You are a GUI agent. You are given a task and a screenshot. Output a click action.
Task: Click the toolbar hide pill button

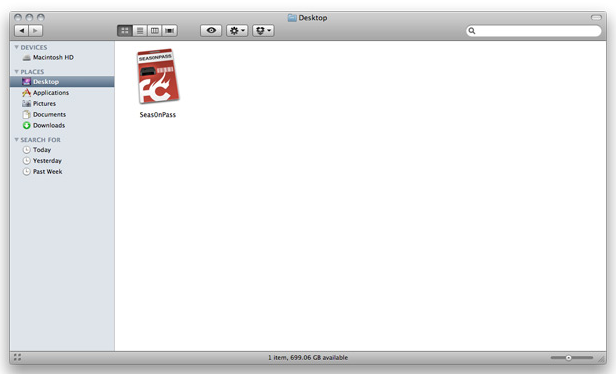point(596,18)
